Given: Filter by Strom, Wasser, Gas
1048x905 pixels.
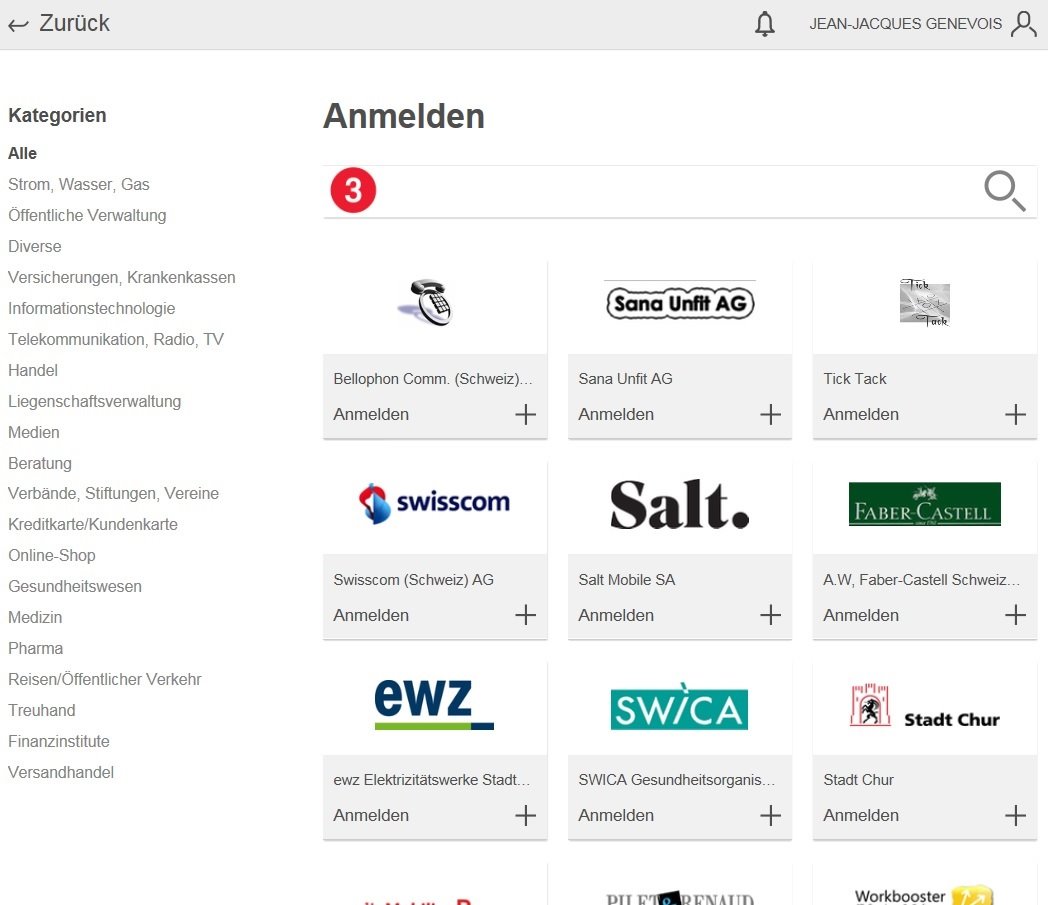Looking at the screenshot, I should (x=79, y=184).
